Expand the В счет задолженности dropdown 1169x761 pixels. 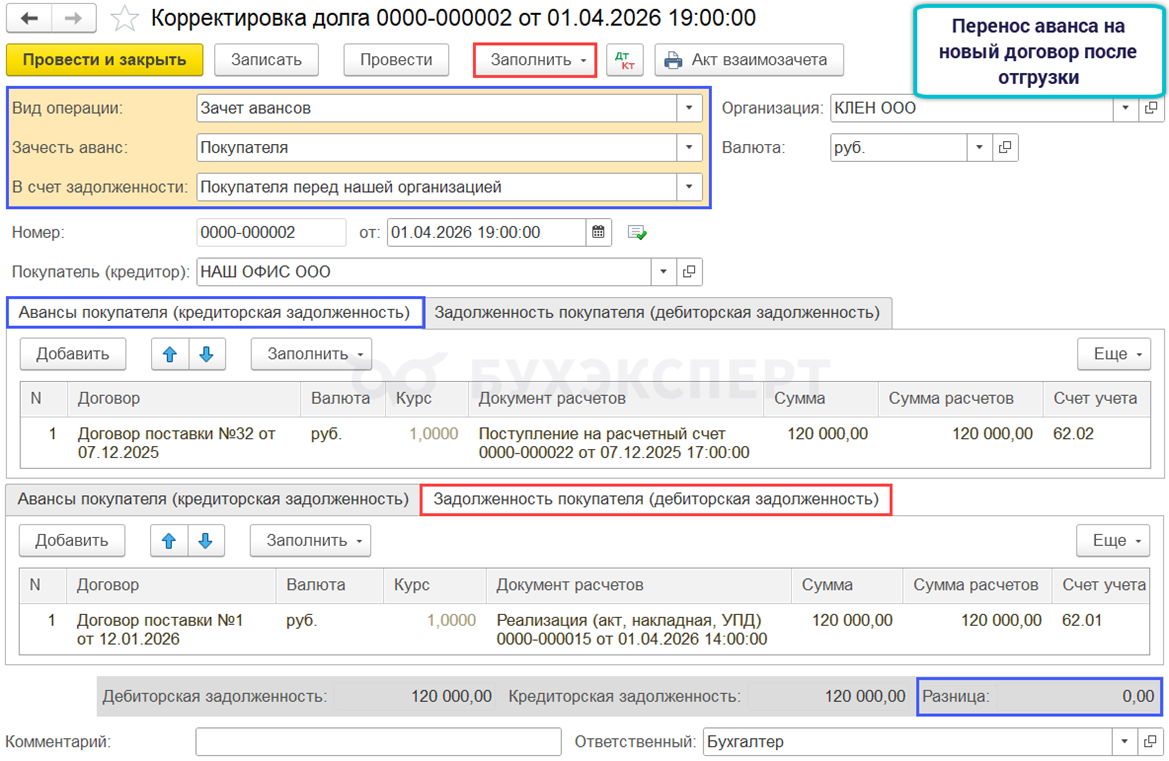pyautogui.click(x=688, y=187)
